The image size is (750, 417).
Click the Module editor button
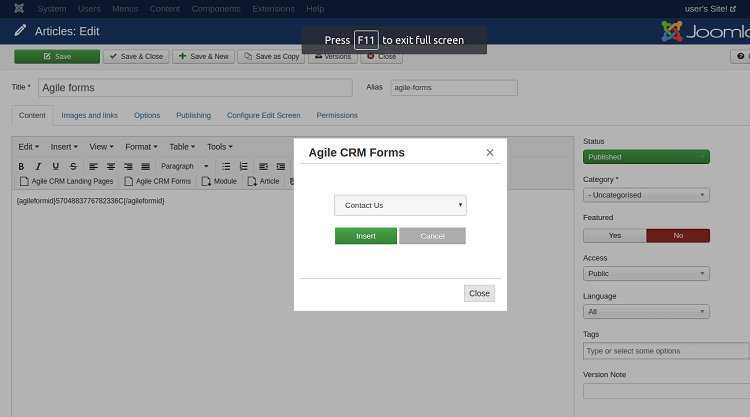click(x=220, y=181)
